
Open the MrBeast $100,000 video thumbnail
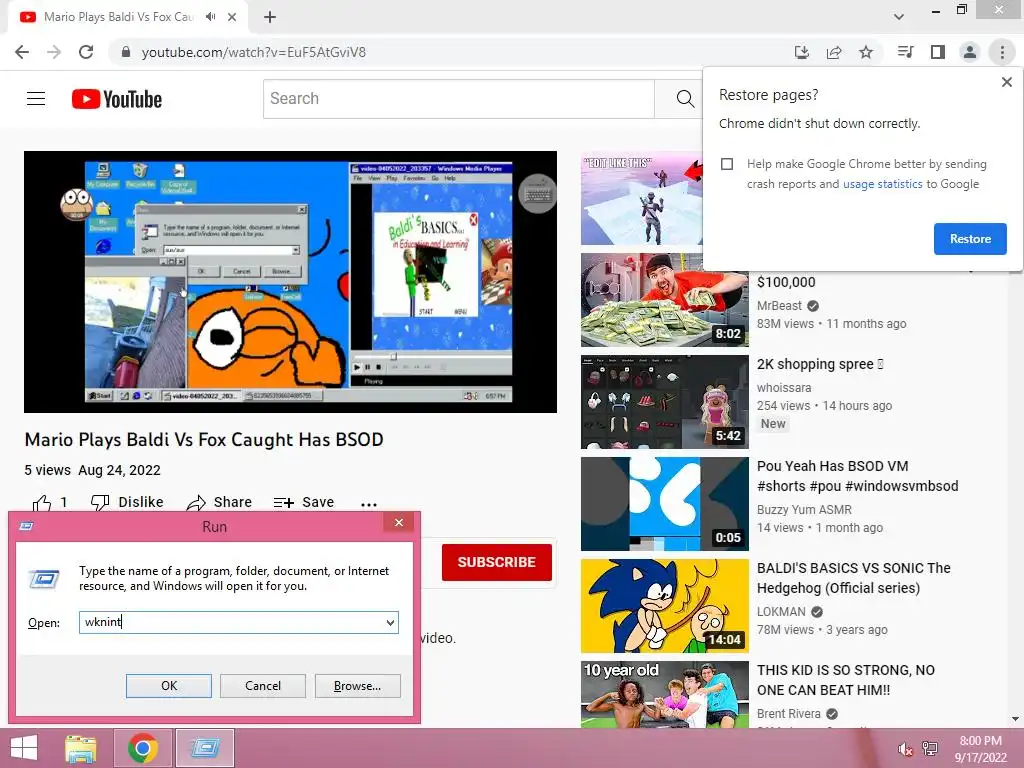[664, 300]
